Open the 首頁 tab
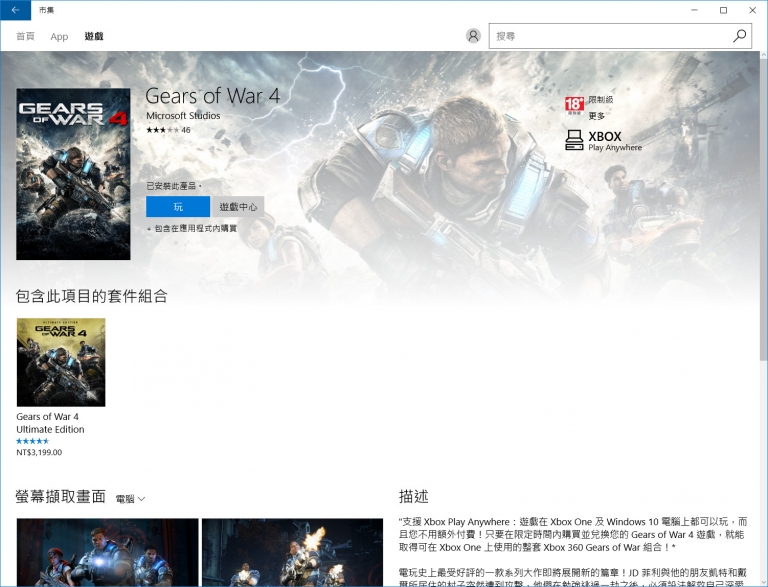Screen dimensions: 768x587 tap(25, 36)
